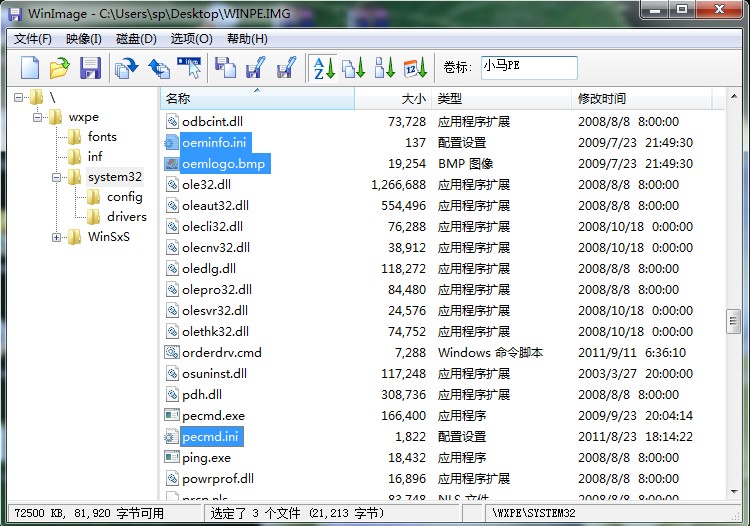
Task: Sort files by name A-Z icon
Action: pyautogui.click(x=323, y=67)
